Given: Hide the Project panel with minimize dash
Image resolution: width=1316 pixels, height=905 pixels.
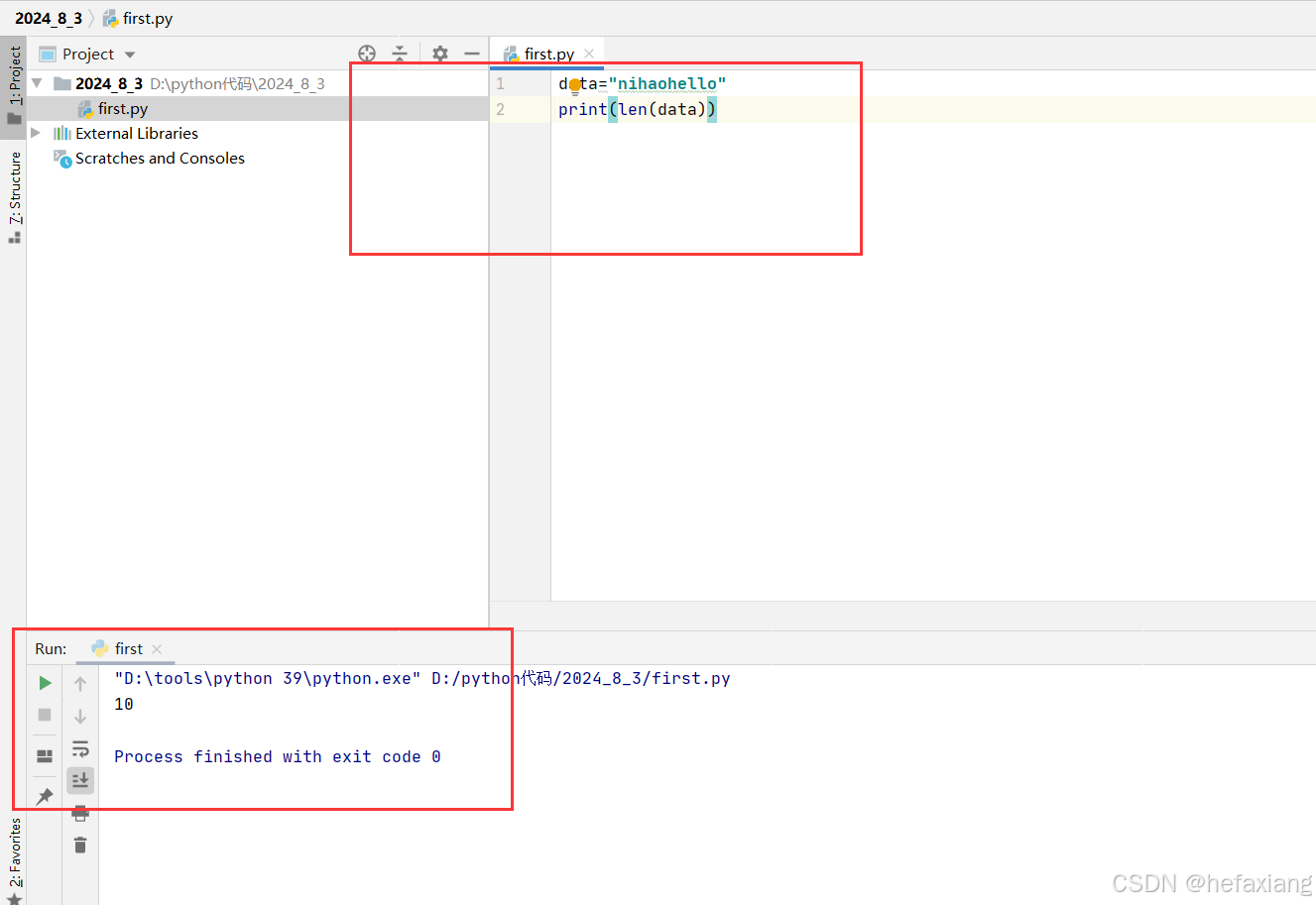Looking at the screenshot, I should coord(472,54).
